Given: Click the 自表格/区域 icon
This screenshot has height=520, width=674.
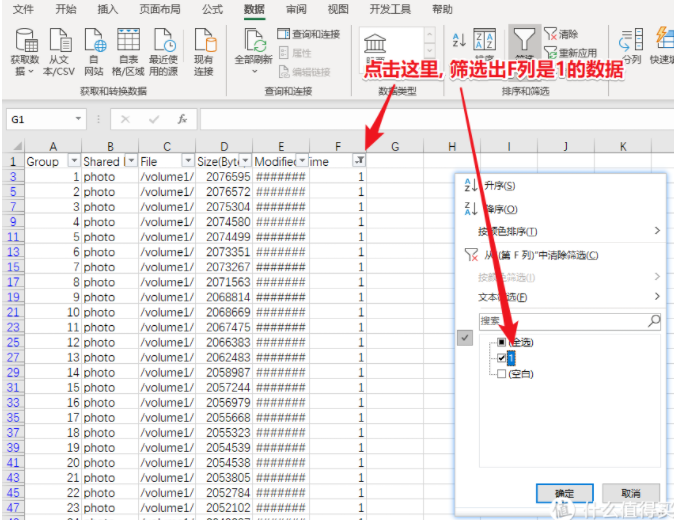Looking at the screenshot, I should 128,41.
